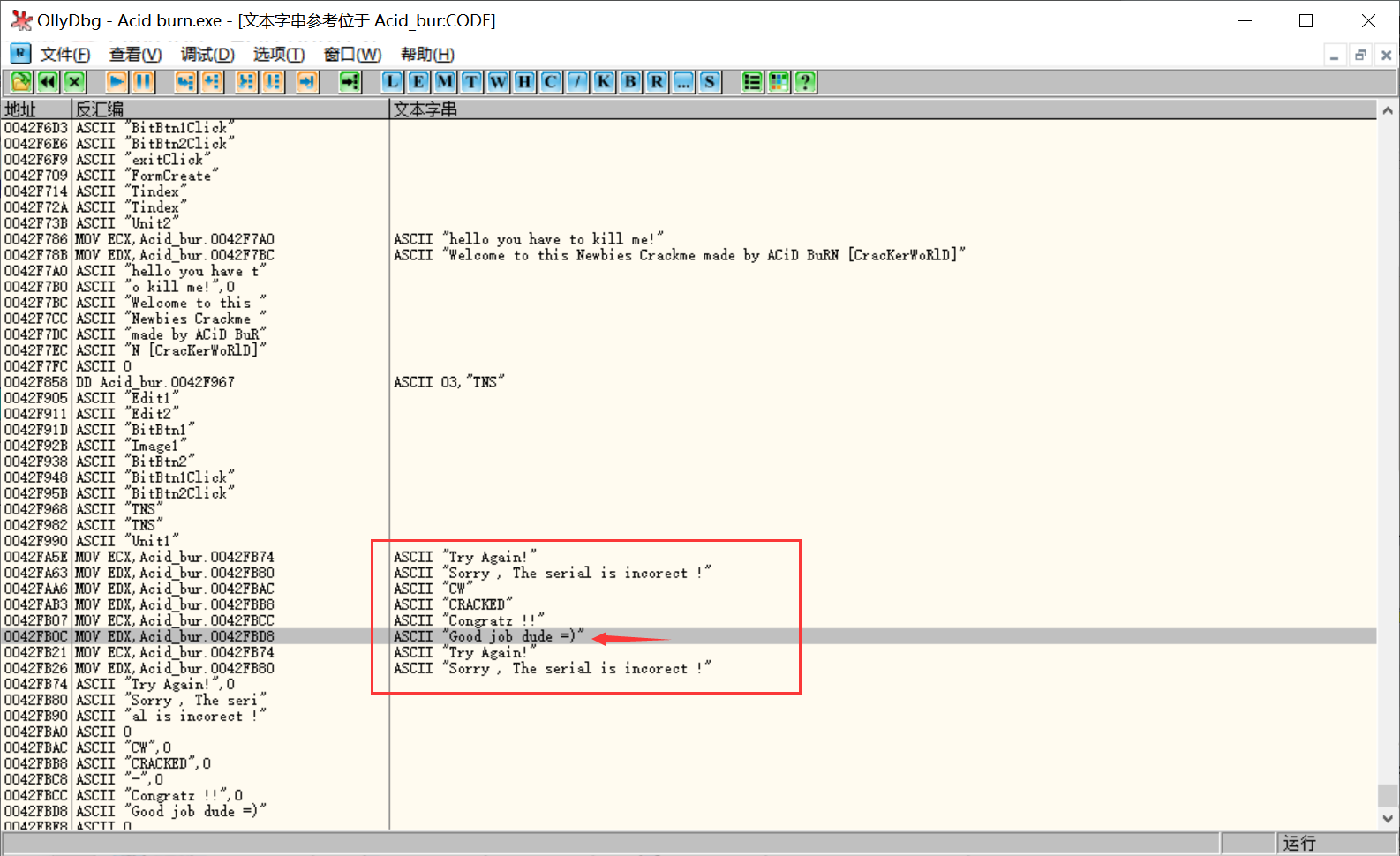Open Breakpoints window with B button
The width and height of the screenshot is (1400, 856).
630,82
